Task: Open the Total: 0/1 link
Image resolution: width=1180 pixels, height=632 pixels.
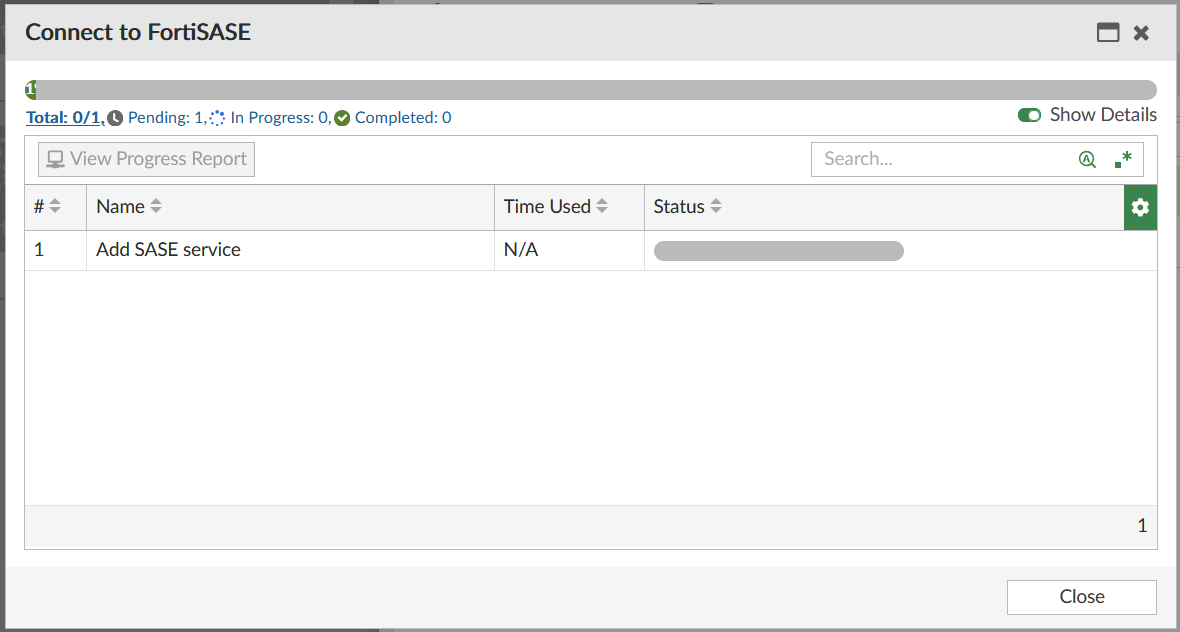Action: [62, 117]
